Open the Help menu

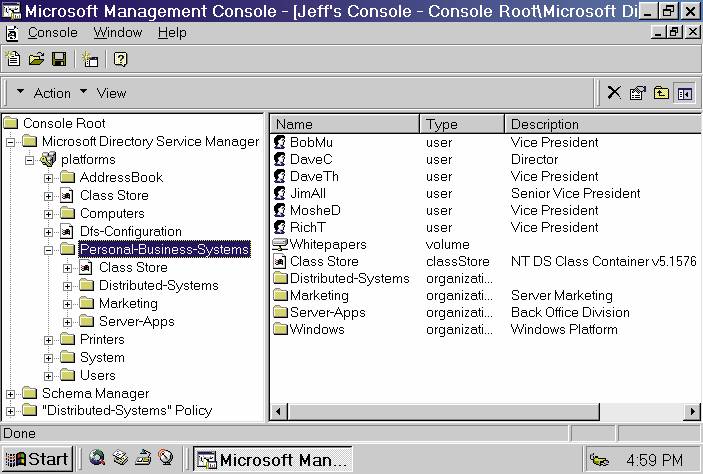[172, 33]
